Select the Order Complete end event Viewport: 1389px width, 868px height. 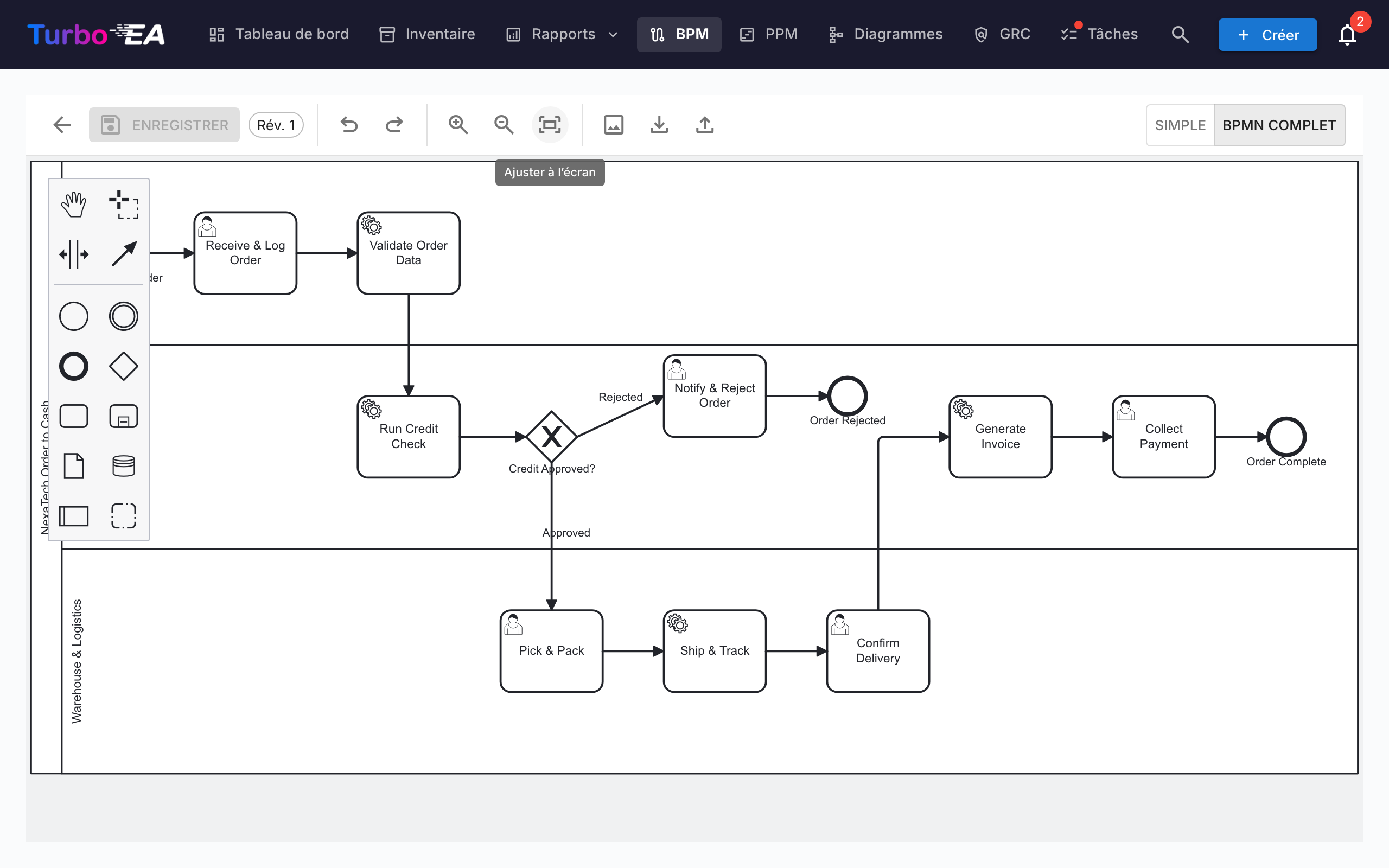click(x=1286, y=437)
